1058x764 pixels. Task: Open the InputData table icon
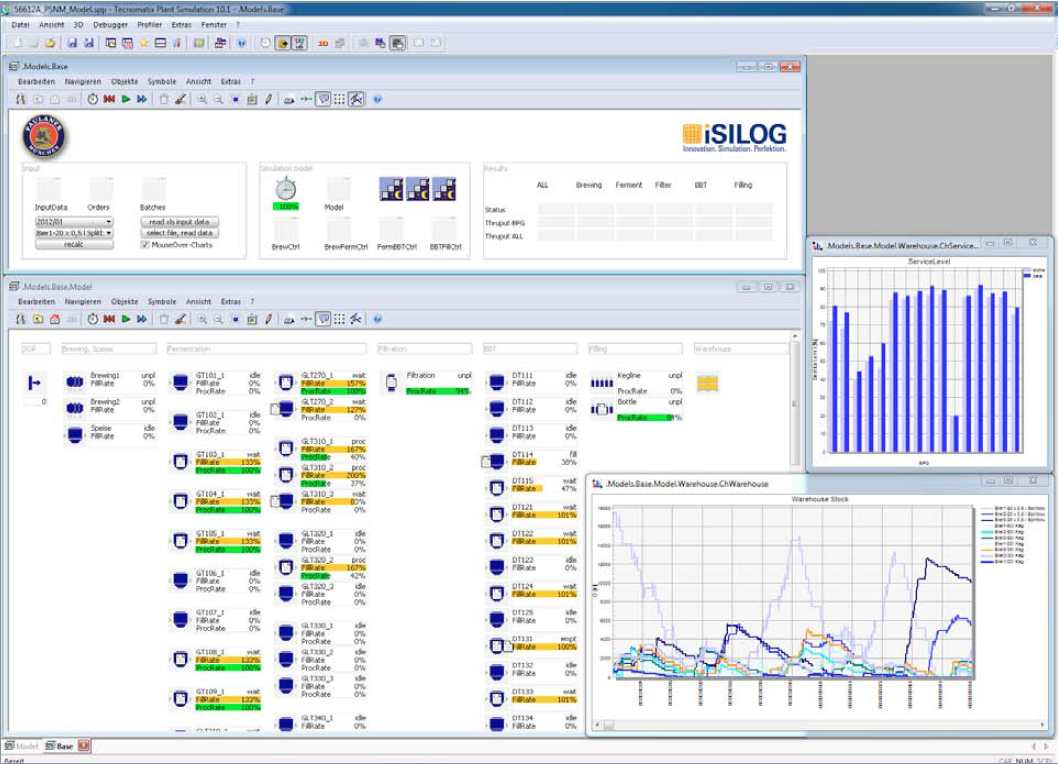pyautogui.click(x=49, y=189)
